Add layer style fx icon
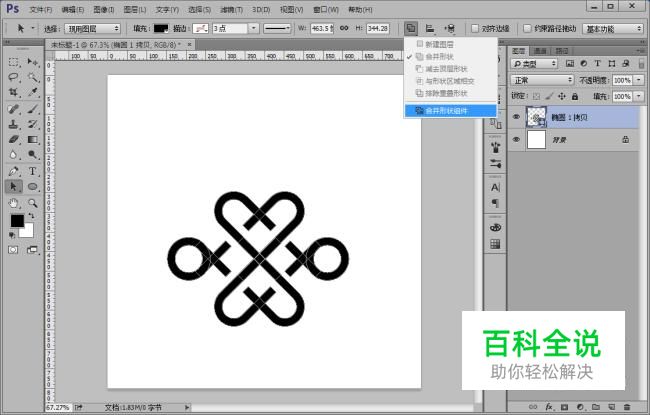The image size is (650, 415). point(549,407)
